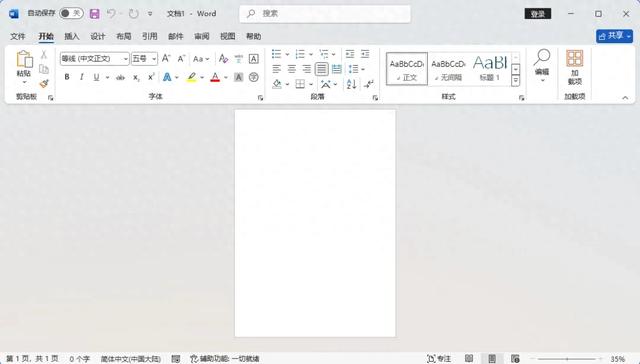Open borders dropdown arrow
The width and height of the screenshot is (640, 364).
coord(311,84)
